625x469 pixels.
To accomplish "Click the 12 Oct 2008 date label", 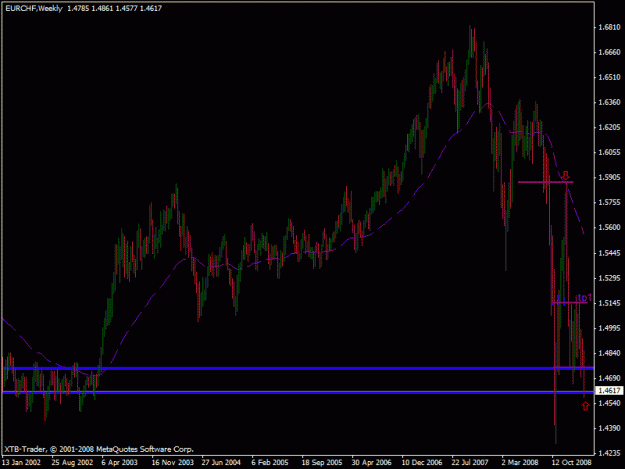I will [571, 463].
